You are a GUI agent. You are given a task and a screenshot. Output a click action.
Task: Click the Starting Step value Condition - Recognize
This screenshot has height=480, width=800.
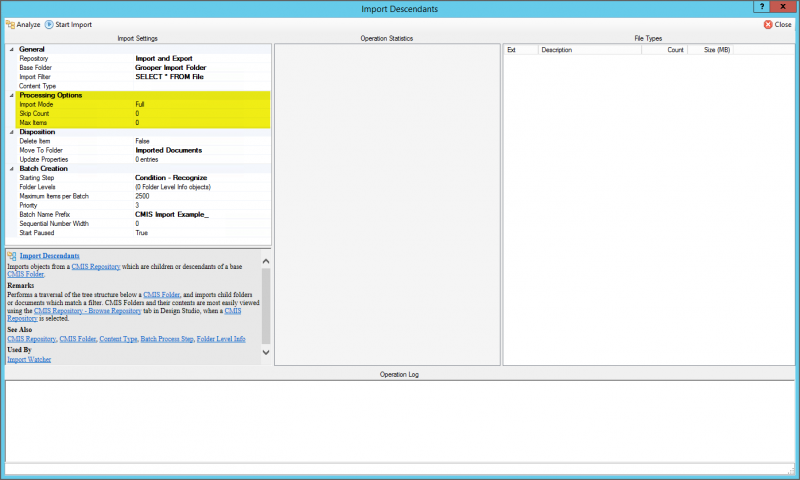pyautogui.click(x=171, y=178)
